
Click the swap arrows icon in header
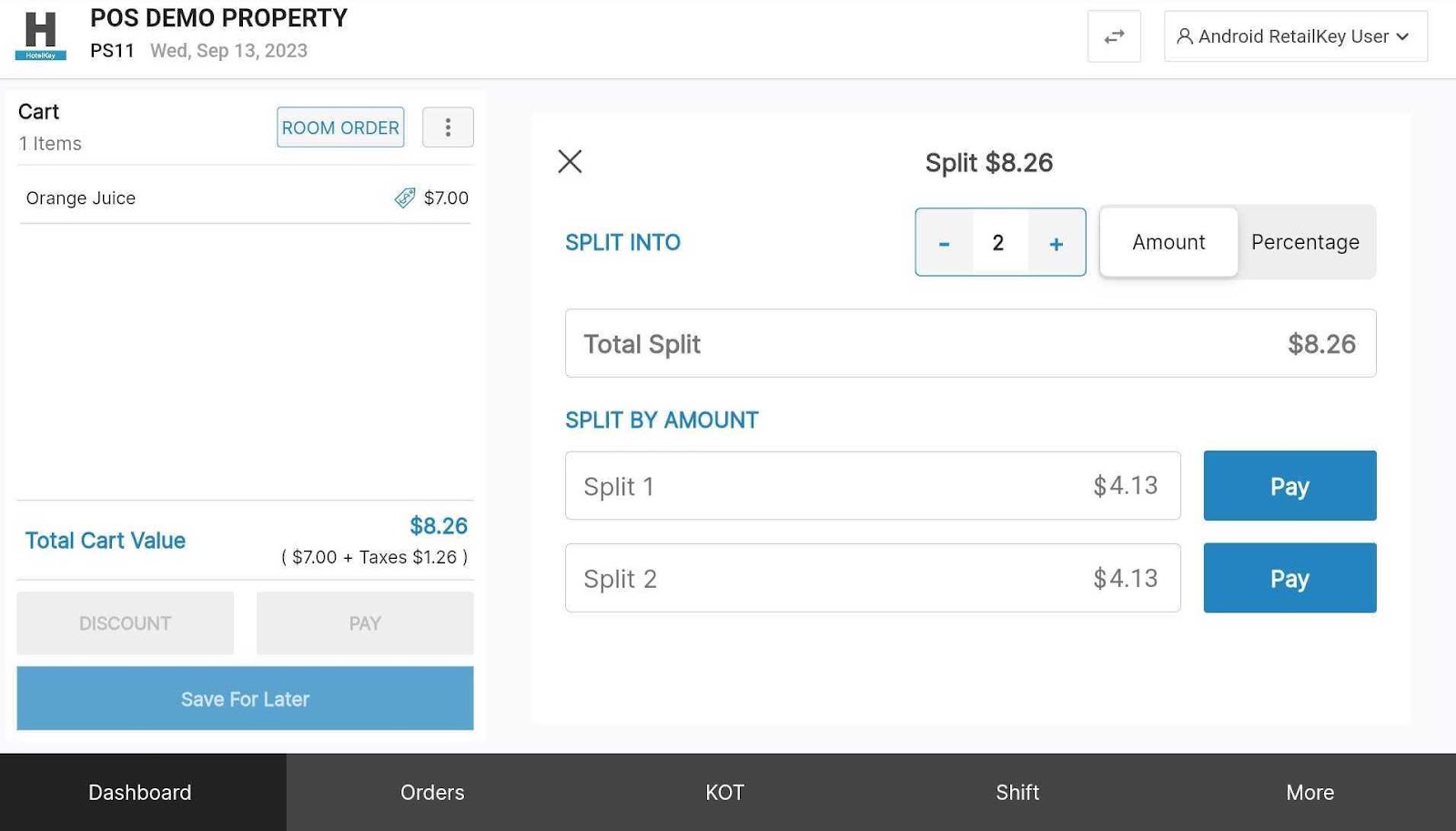(x=1114, y=36)
